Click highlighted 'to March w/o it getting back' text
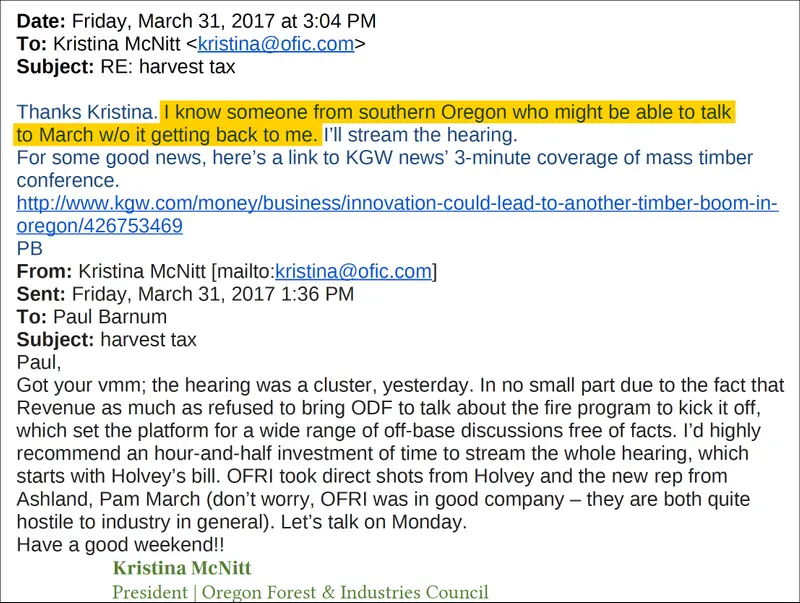The image size is (800, 603). tap(141, 135)
